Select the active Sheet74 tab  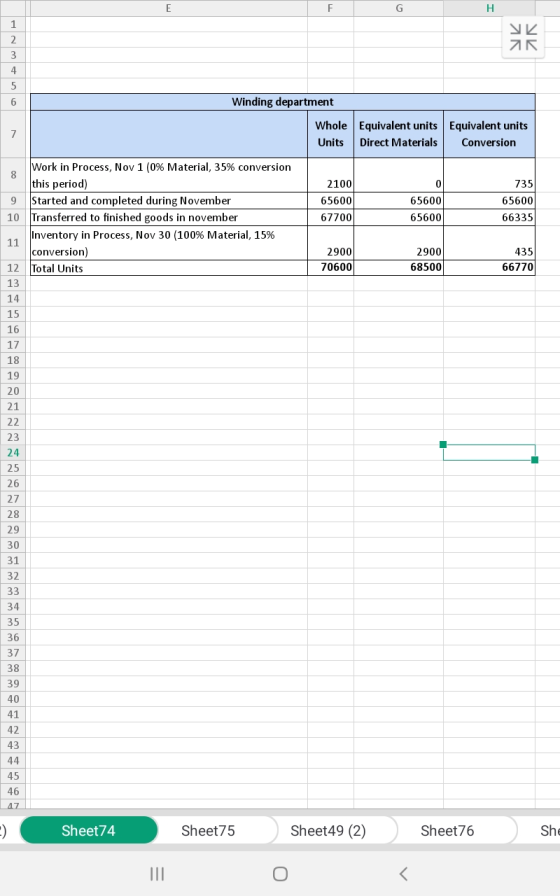pyautogui.click(x=89, y=830)
